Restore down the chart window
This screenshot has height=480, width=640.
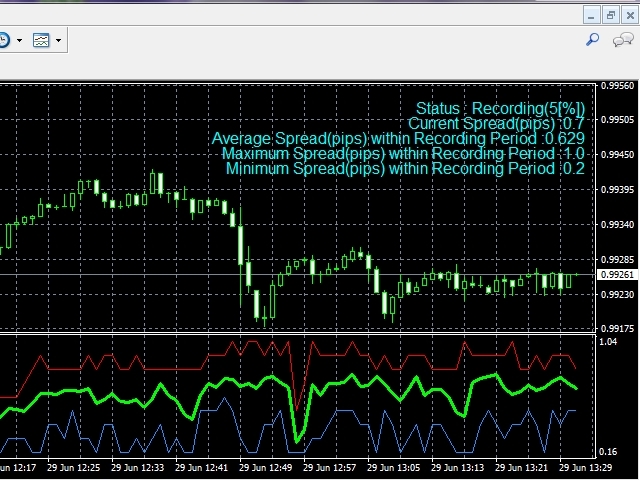(x=611, y=16)
